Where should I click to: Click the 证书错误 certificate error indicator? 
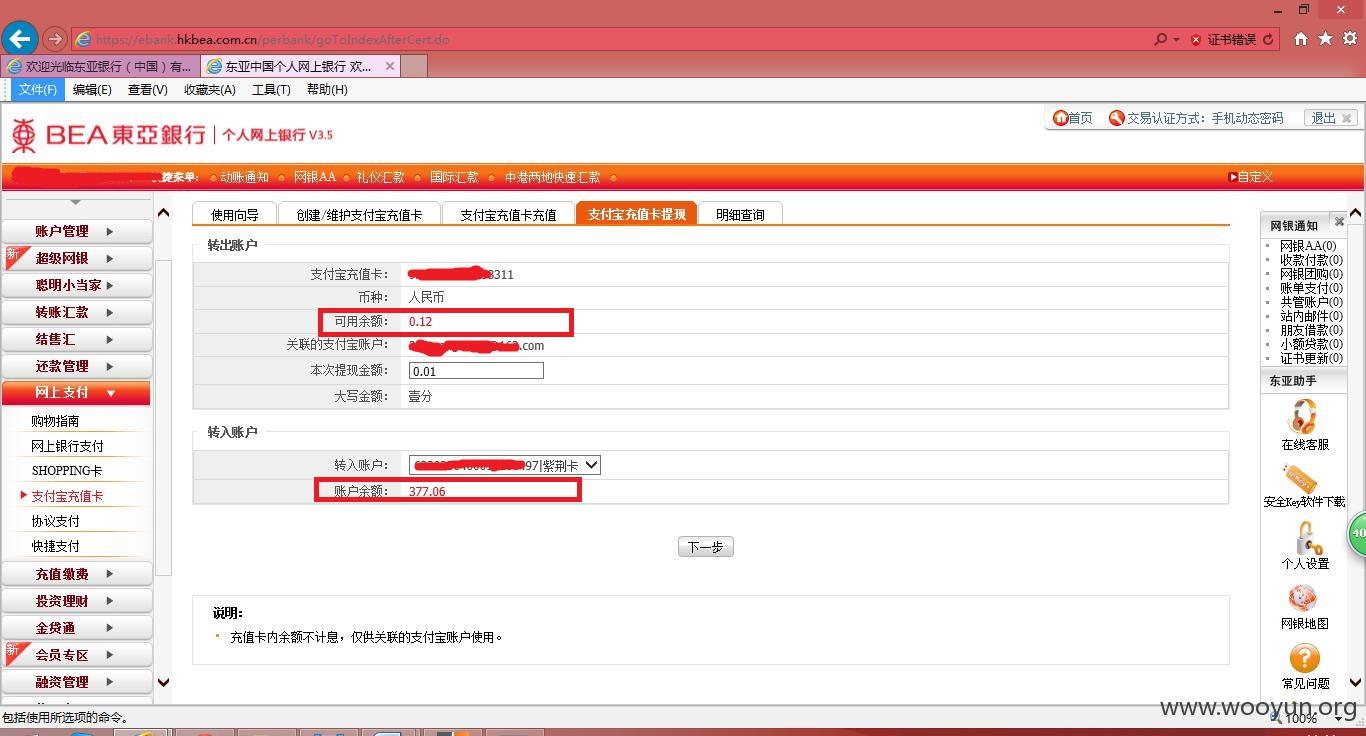tap(1223, 40)
